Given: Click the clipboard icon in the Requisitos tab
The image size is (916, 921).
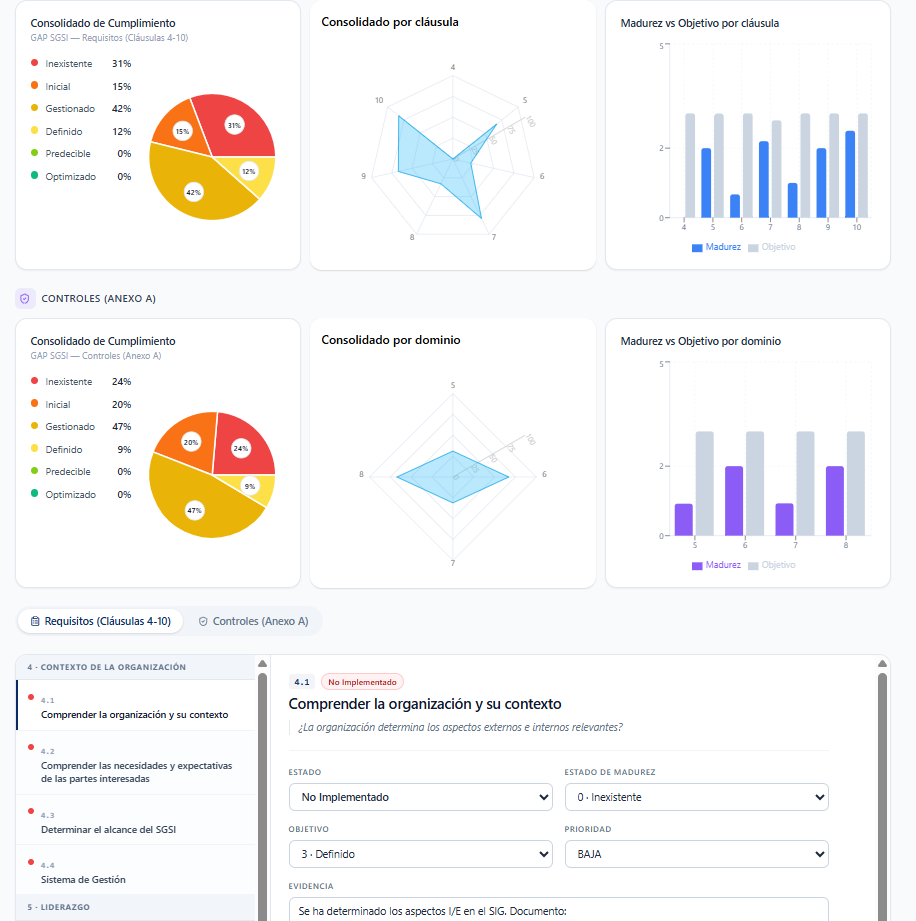Looking at the screenshot, I should click(35, 621).
